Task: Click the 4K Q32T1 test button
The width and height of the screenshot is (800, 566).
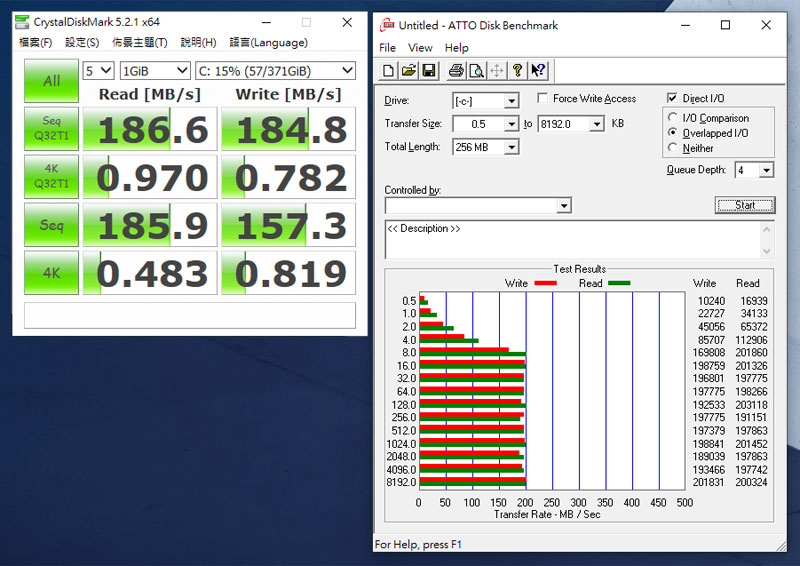Action: 52,176
